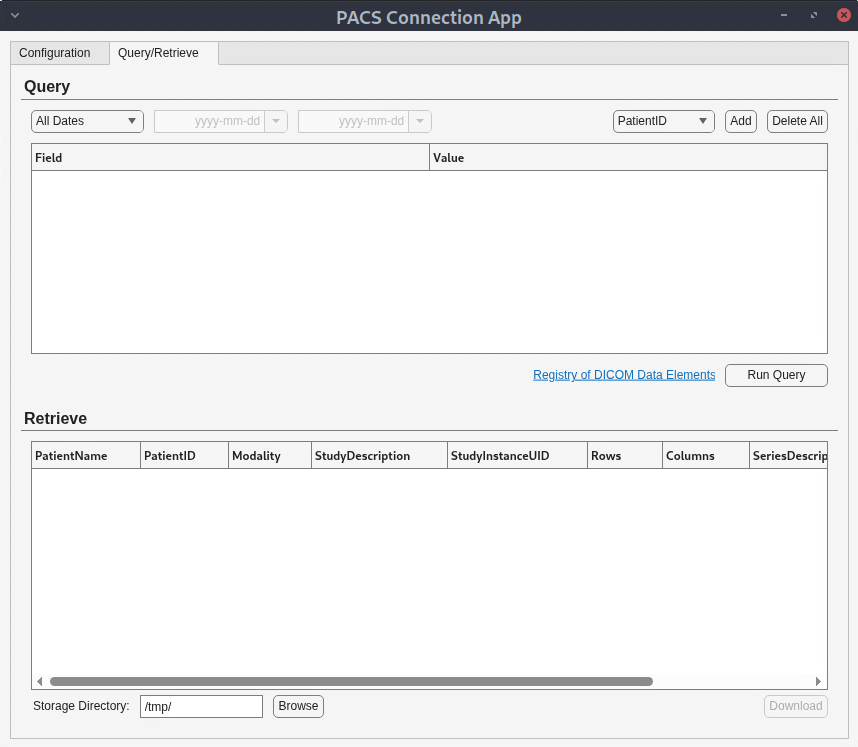Open Registry of DICOM Data Elements link
The width and height of the screenshot is (858, 747).
(624, 375)
